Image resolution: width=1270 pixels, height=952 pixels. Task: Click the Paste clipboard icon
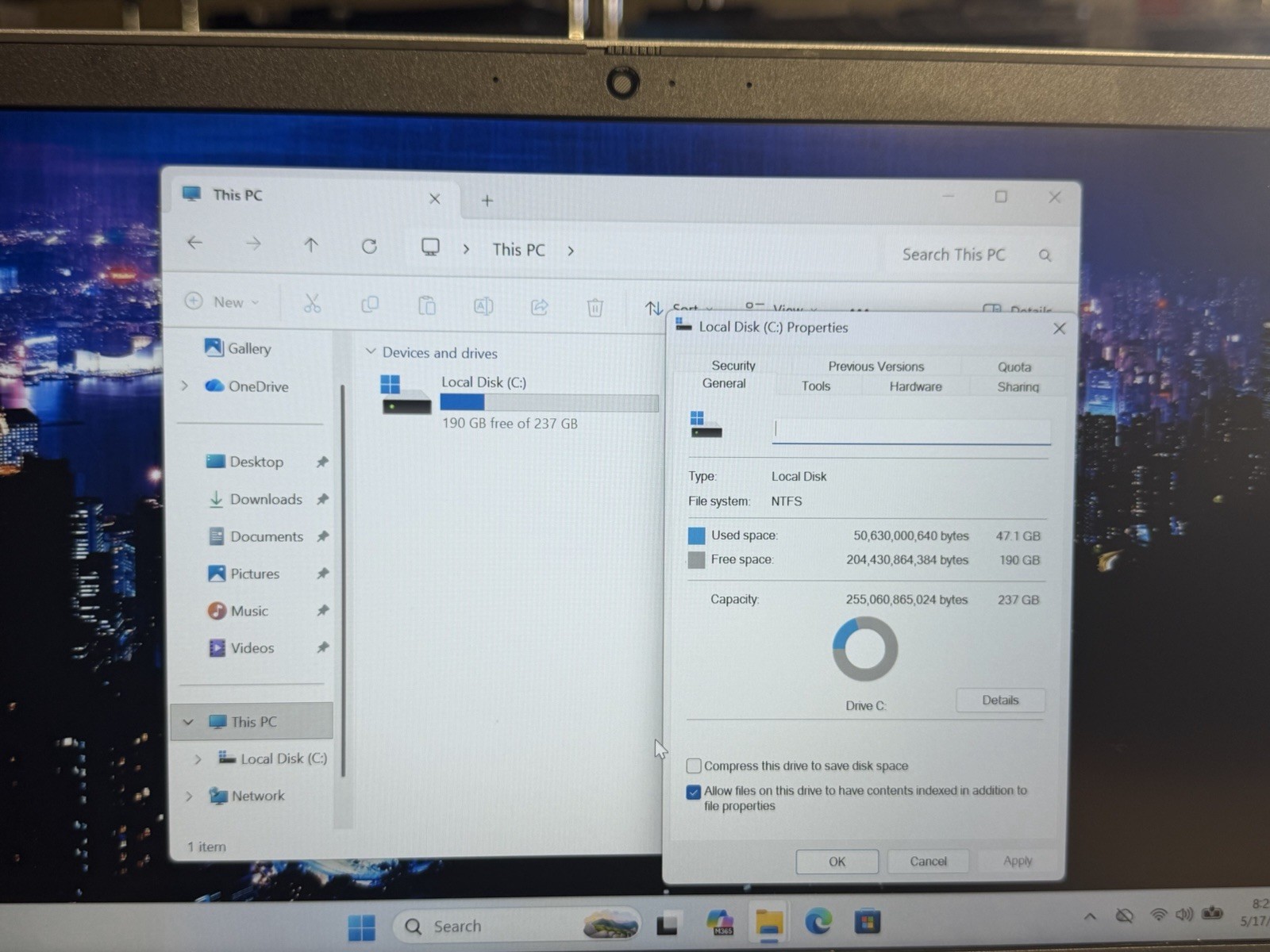point(427,305)
